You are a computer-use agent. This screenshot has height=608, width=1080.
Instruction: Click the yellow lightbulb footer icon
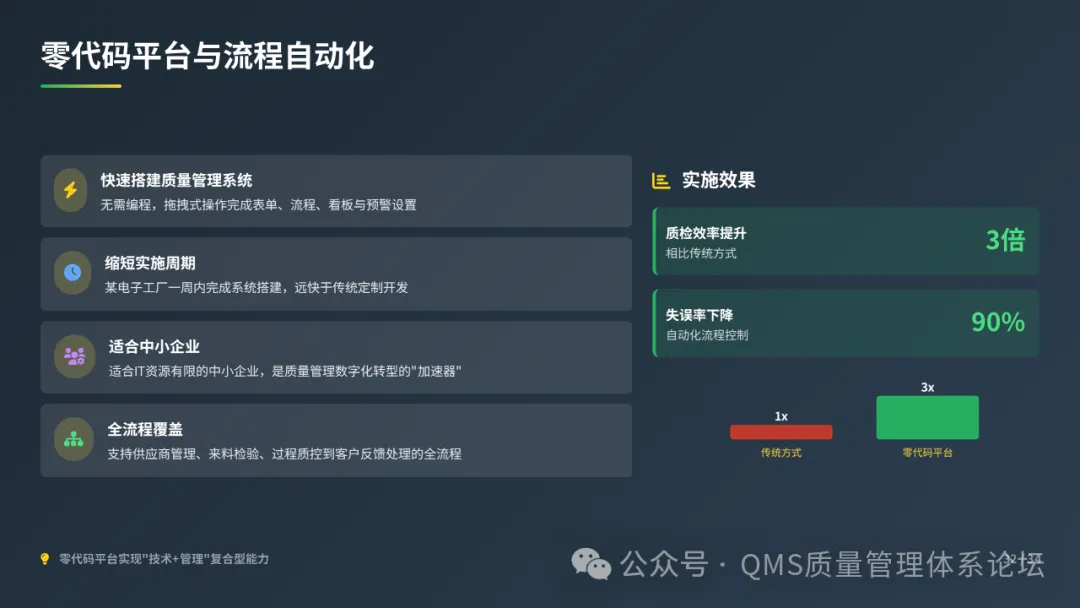point(45,558)
